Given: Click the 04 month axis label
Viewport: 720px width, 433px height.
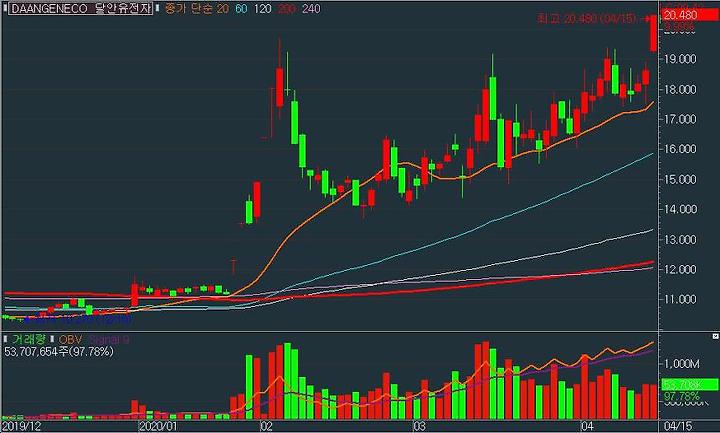Looking at the screenshot, I should (x=586, y=426).
